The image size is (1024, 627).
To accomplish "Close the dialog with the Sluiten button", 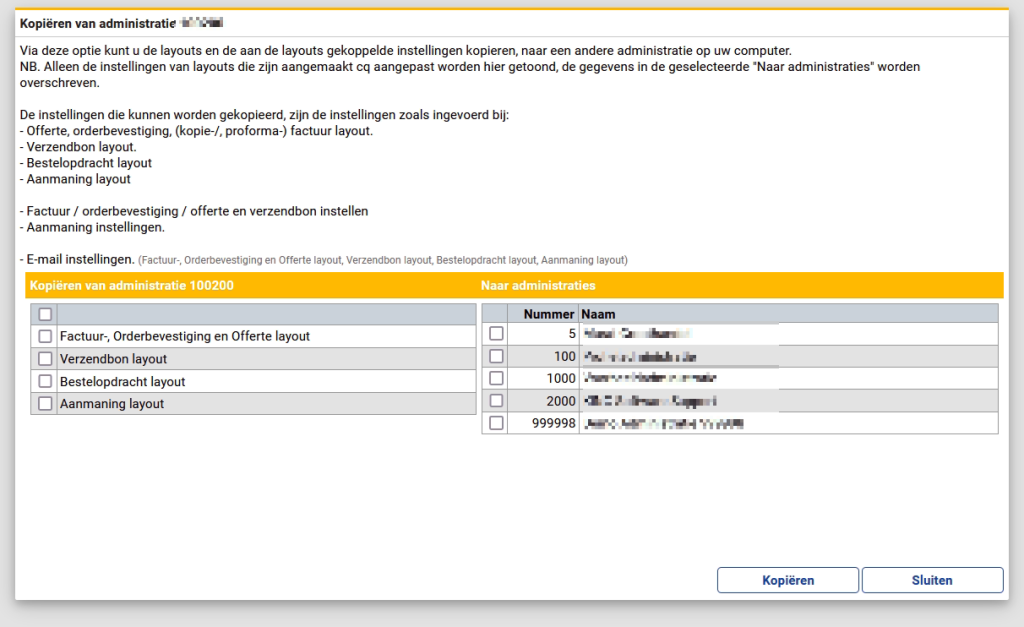I will coord(932,580).
